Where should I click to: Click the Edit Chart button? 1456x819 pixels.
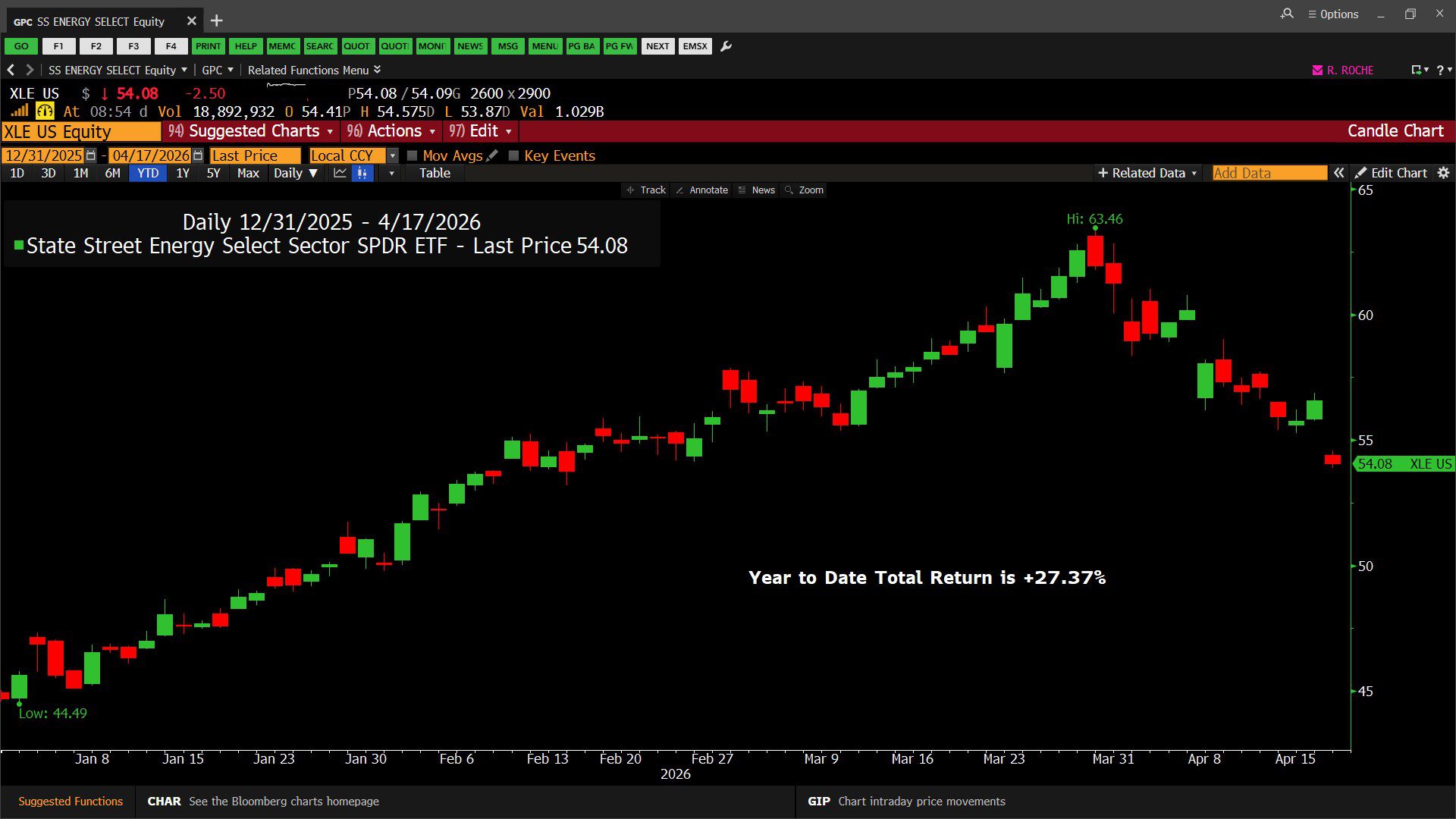pos(1391,173)
